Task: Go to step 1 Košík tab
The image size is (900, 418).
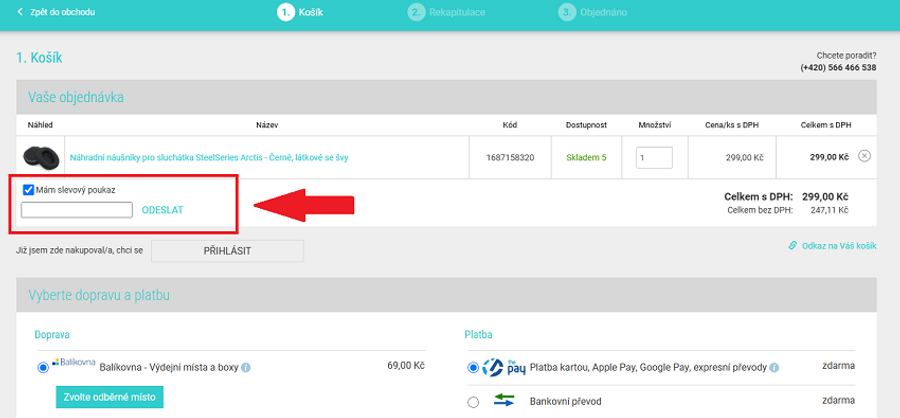Action: coord(303,12)
